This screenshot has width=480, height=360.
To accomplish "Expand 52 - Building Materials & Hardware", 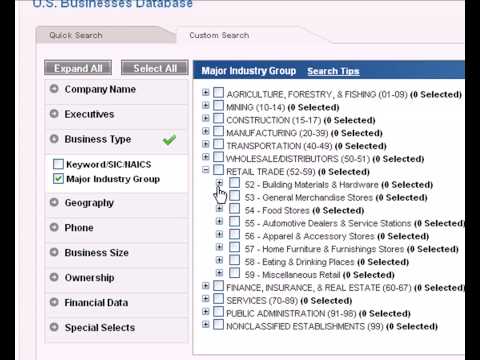I will coord(219,183).
